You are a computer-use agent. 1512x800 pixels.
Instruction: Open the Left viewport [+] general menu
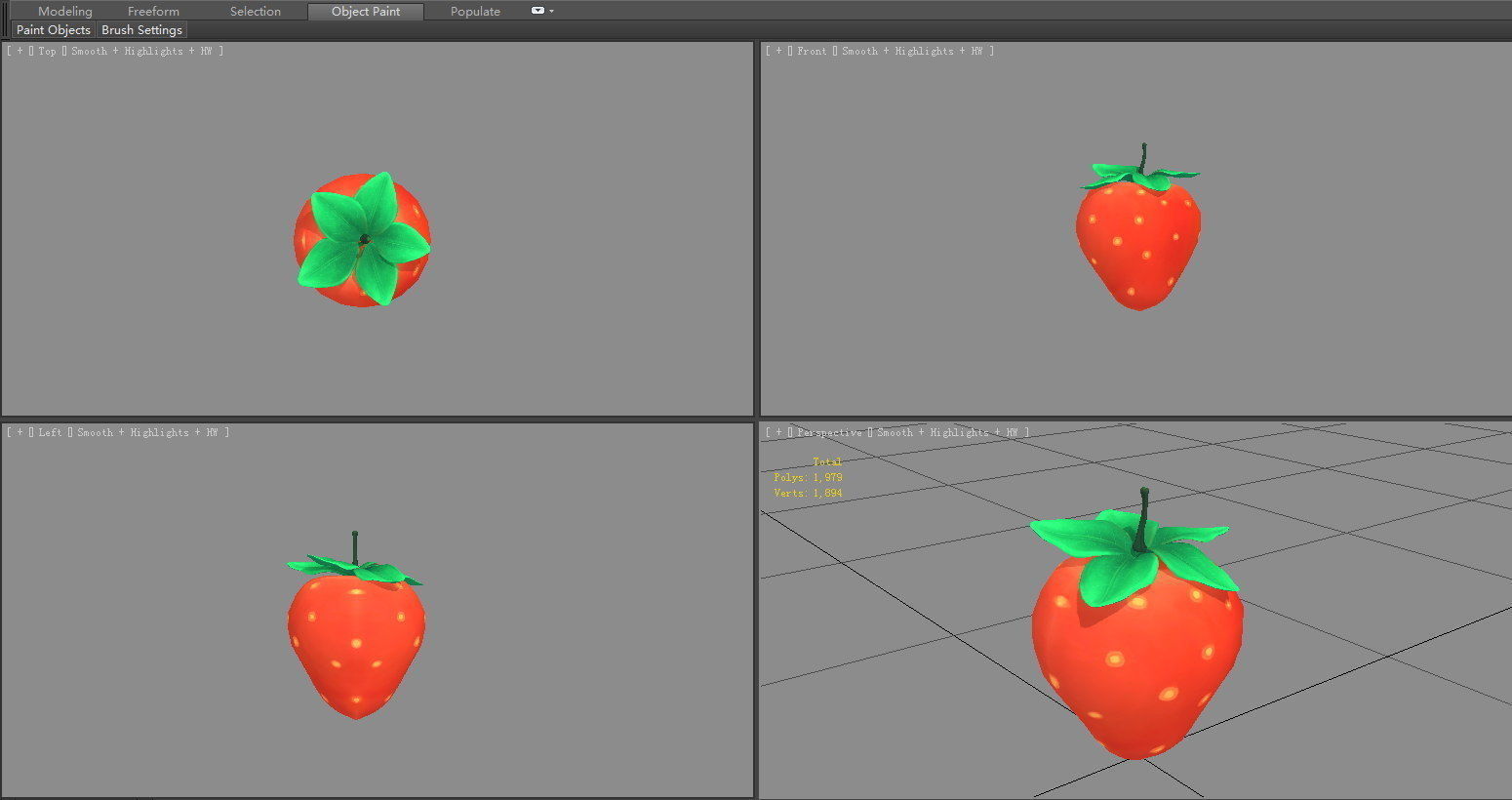[x=20, y=432]
